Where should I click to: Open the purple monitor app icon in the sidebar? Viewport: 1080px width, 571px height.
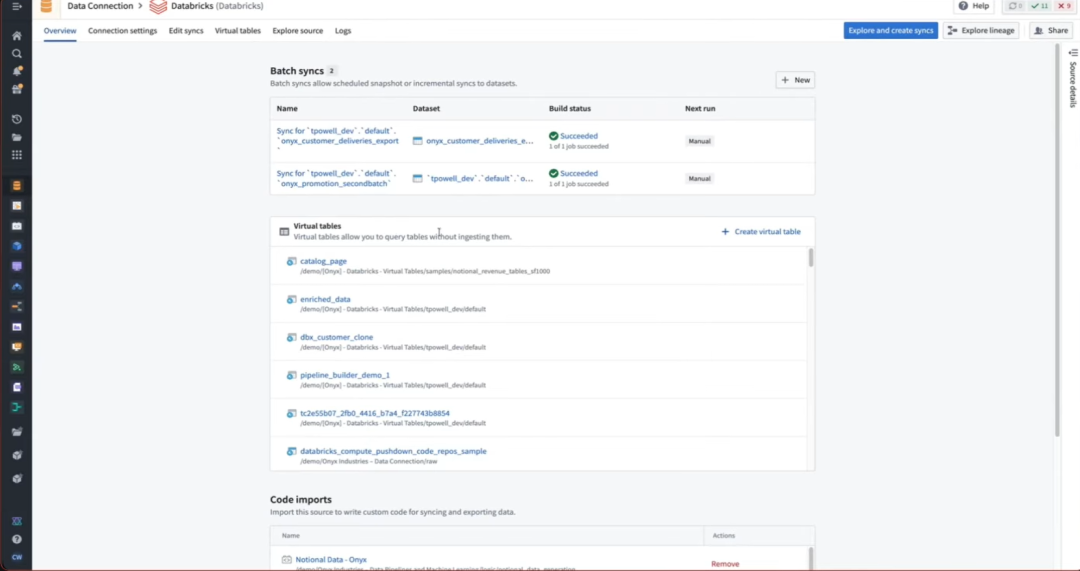(17, 267)
